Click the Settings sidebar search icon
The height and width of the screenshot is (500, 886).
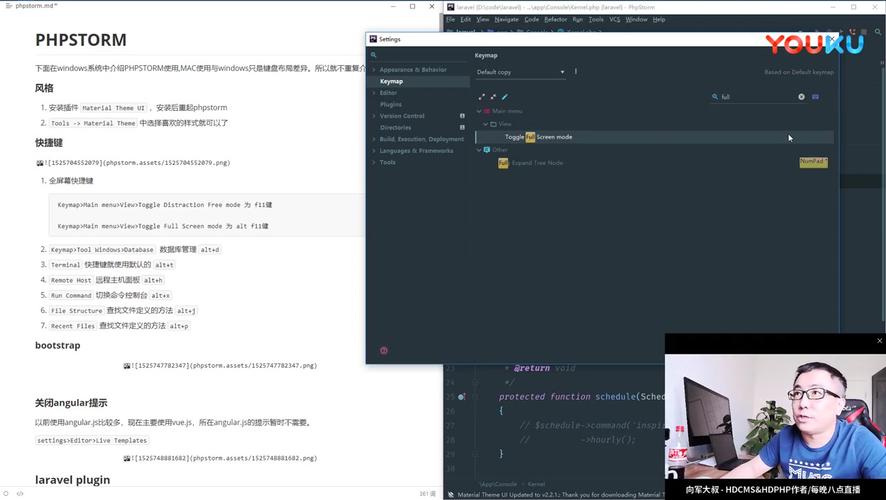tap(373, 55)
